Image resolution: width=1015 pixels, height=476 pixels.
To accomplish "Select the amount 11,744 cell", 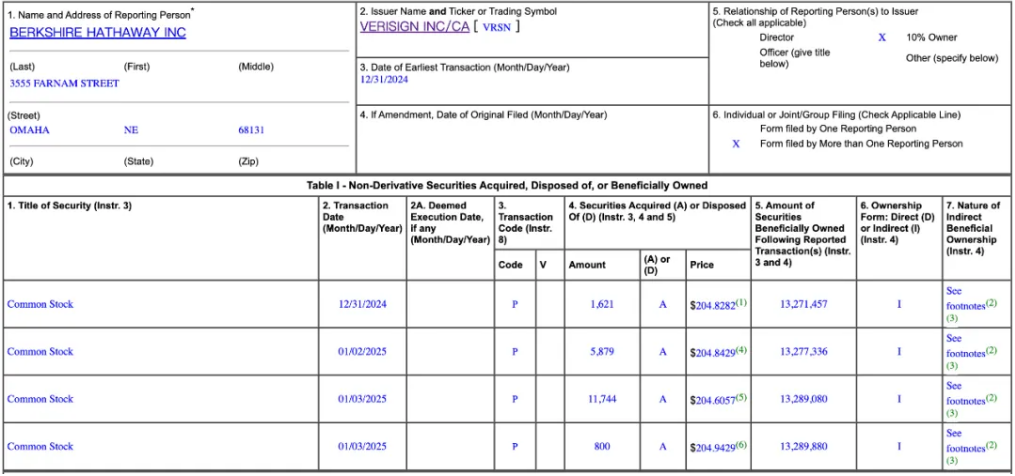I will (x=602, y=399).
